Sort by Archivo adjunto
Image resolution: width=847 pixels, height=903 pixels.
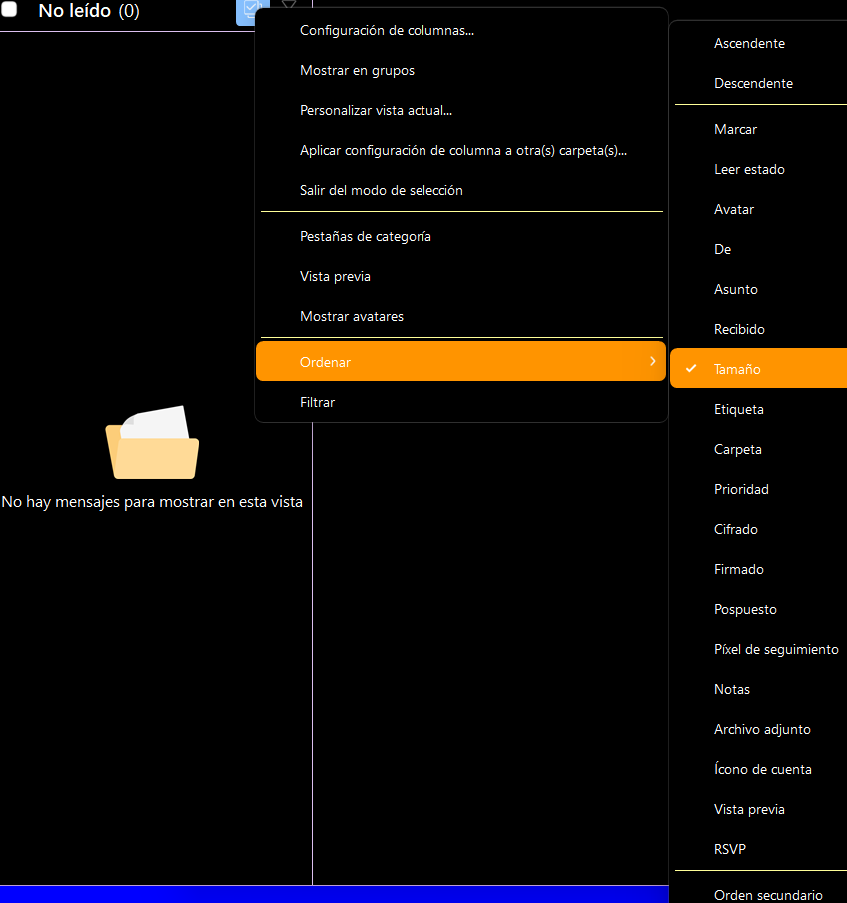pyautogui.click(x=762, y=729)
